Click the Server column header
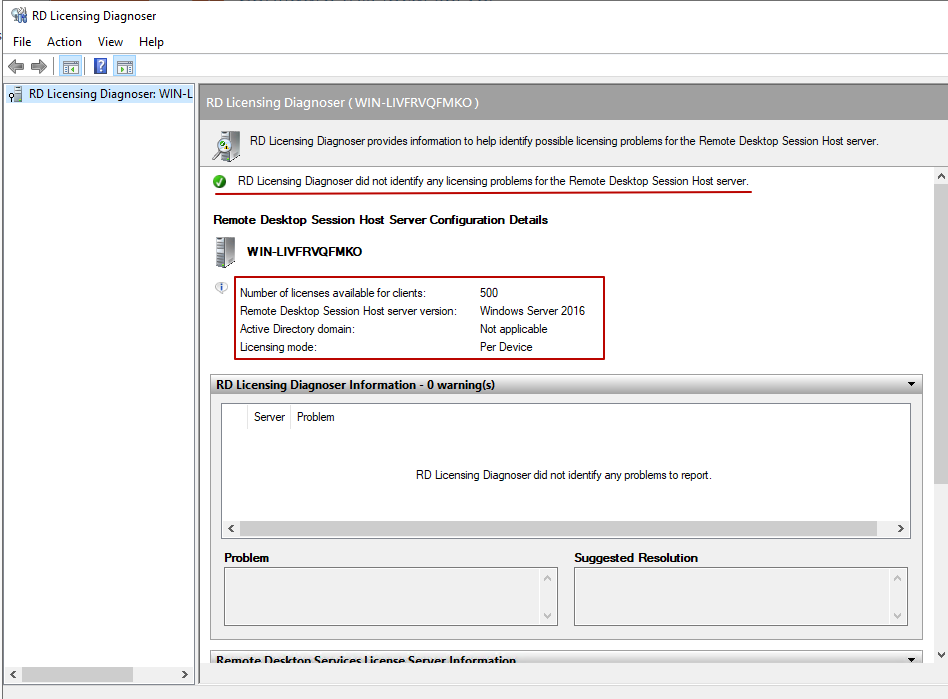 click(269, 417)
